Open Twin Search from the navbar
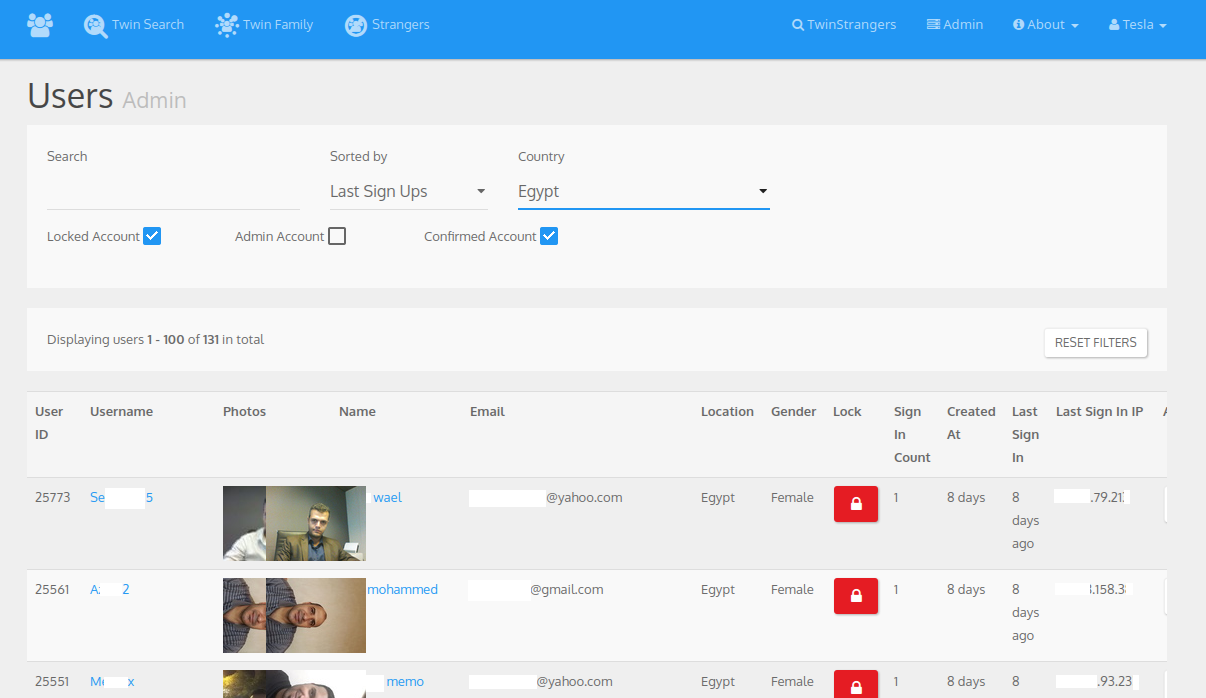 (x=134, y=25)
